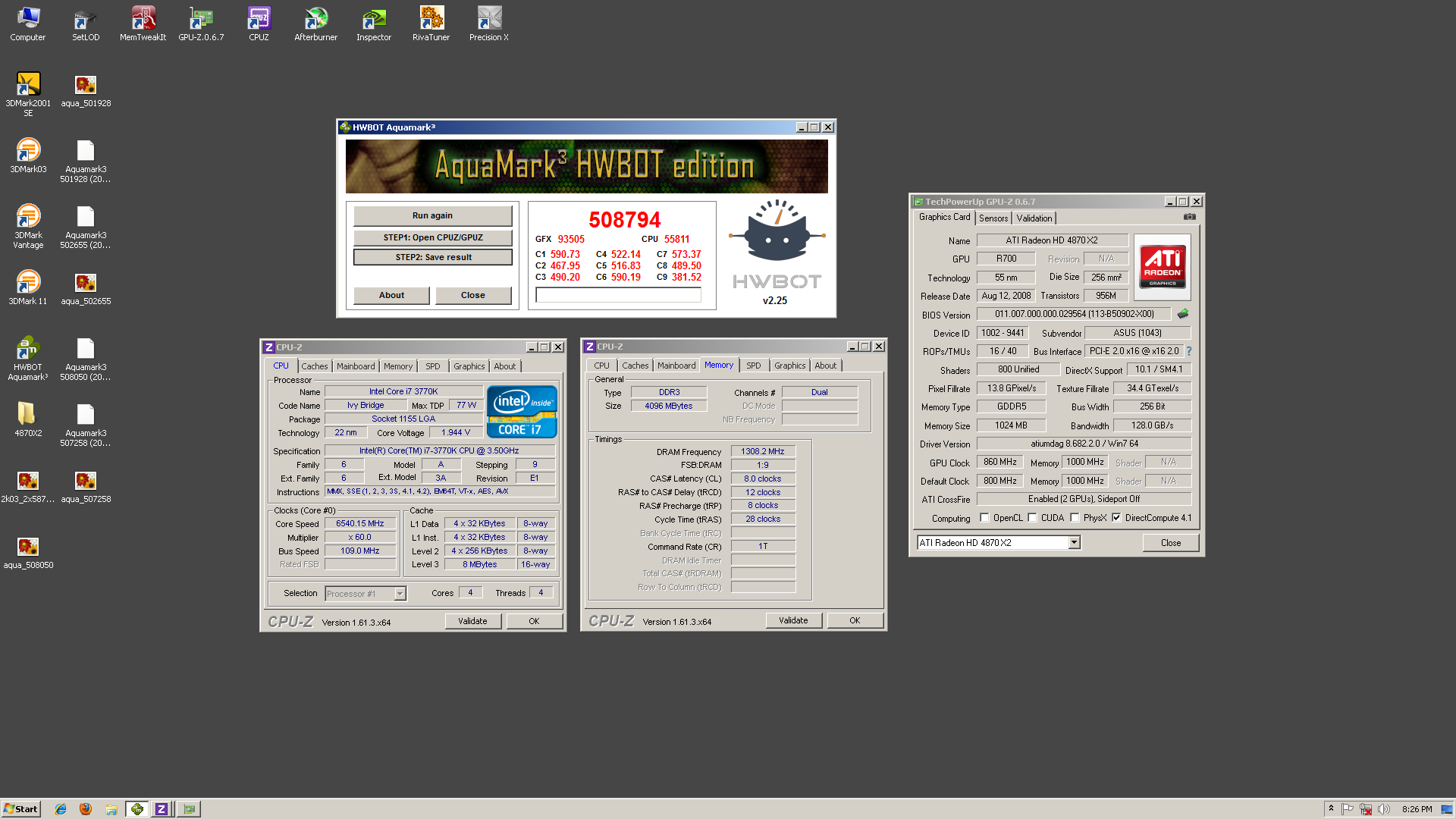This screenshot has width=1456, height=819.
Task: Click the GPU-Z taskbar button
Action: pyautogui.click(x=189, y=809)
